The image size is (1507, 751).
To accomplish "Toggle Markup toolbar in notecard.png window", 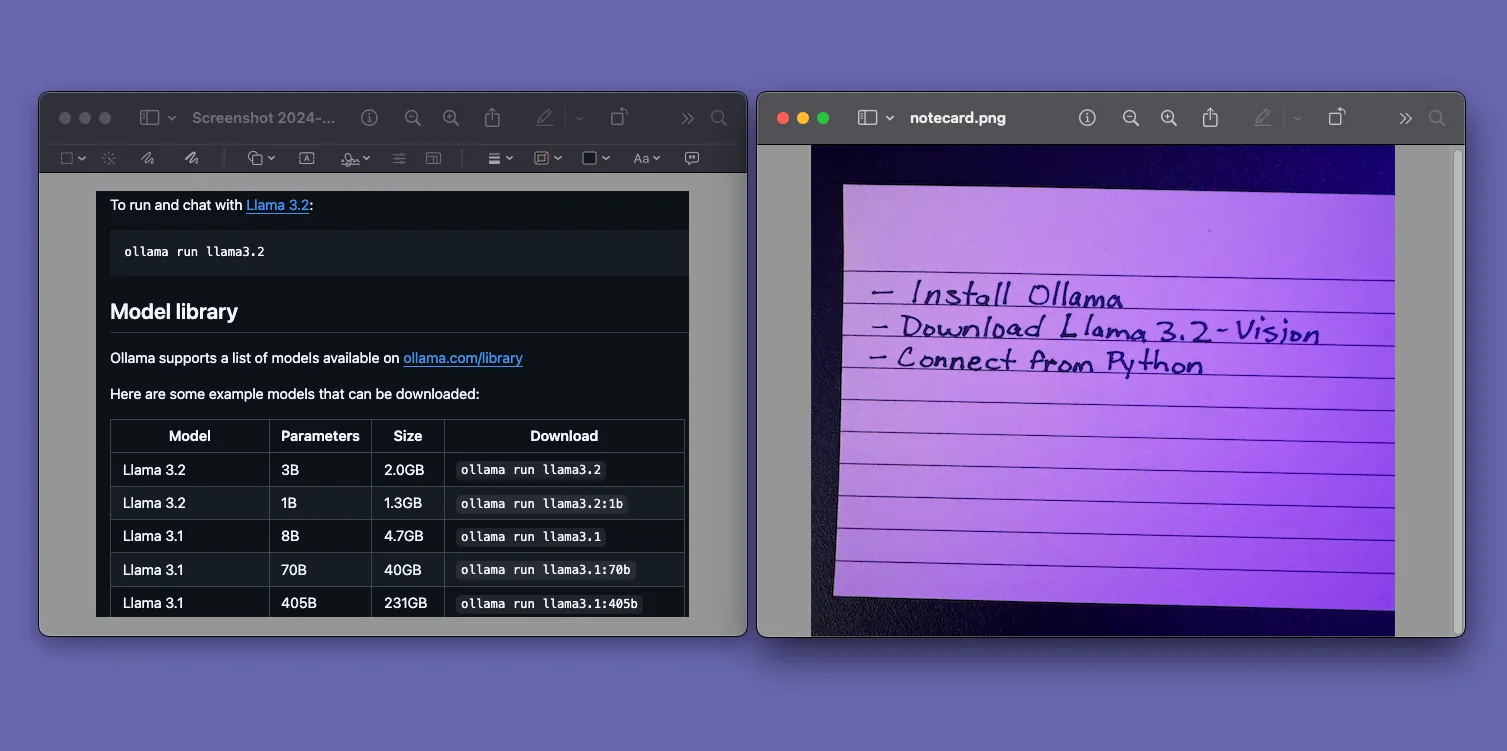I will click(1263, 118).
